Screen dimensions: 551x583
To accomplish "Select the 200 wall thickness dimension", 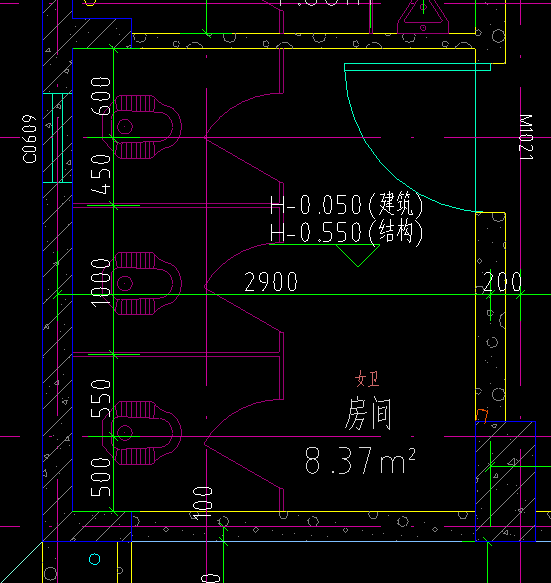I will coord(503,281).
